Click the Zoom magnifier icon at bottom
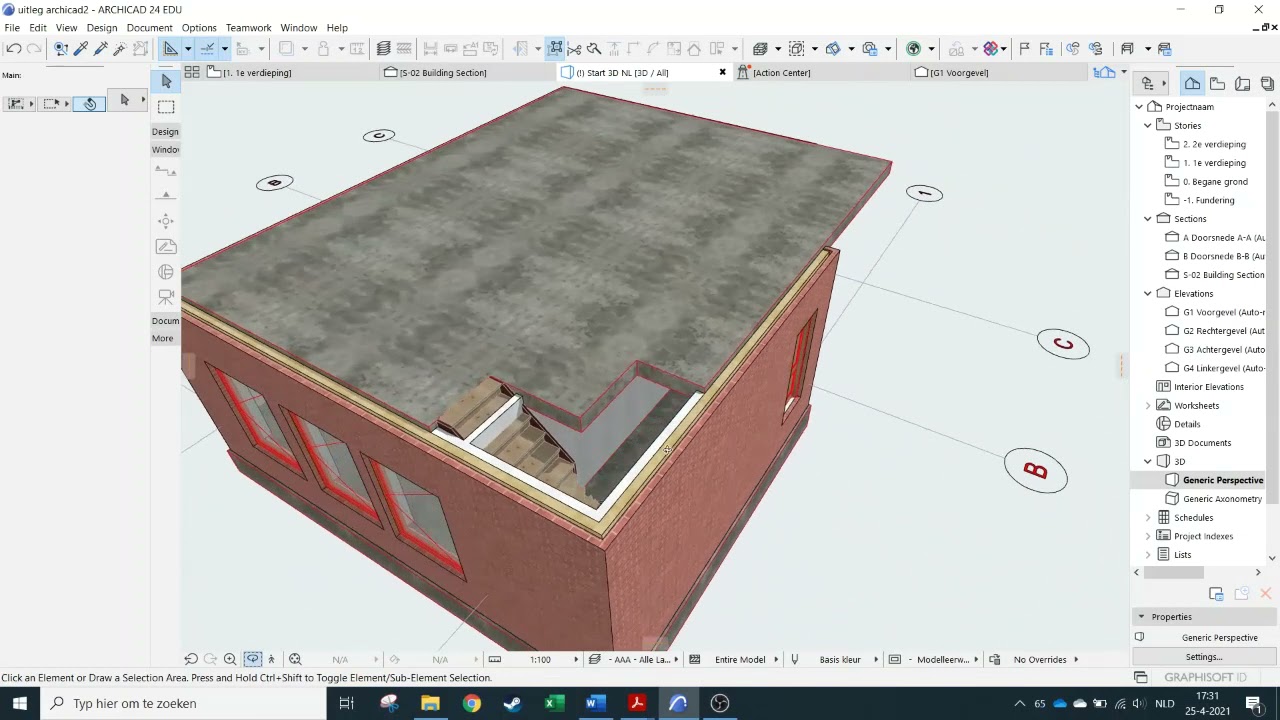 click(230, 659)
